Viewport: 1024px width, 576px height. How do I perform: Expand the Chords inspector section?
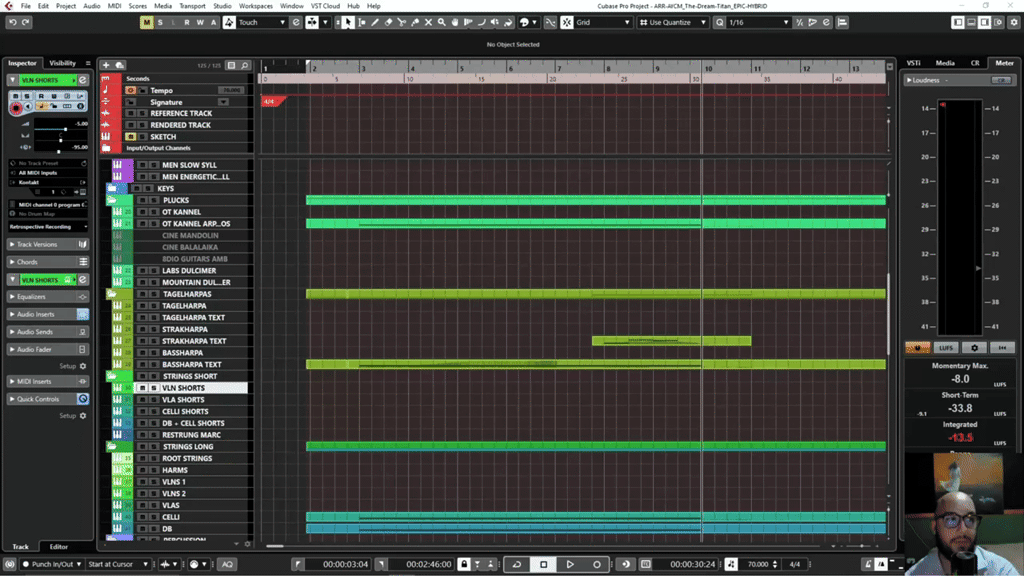(x=47, y=262)
